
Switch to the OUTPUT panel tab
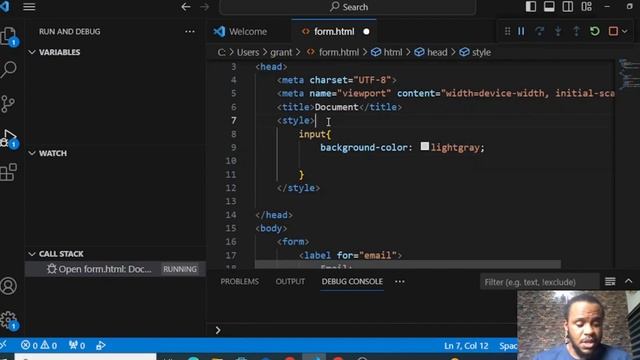click(x=290, y=282)
